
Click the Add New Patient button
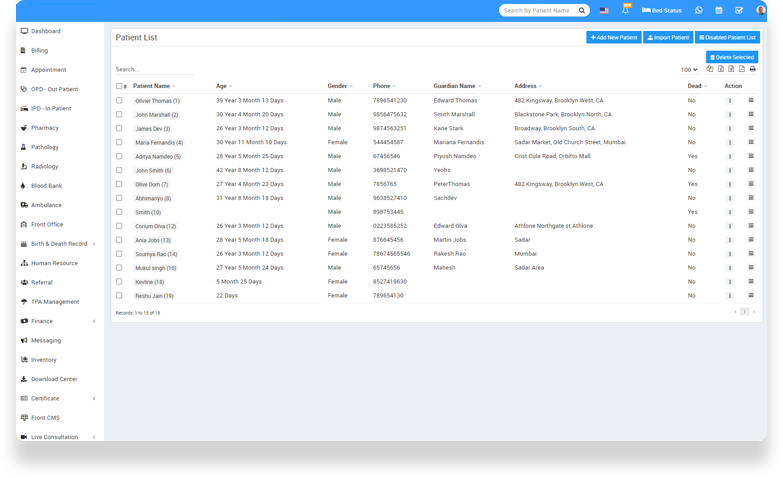613,37
